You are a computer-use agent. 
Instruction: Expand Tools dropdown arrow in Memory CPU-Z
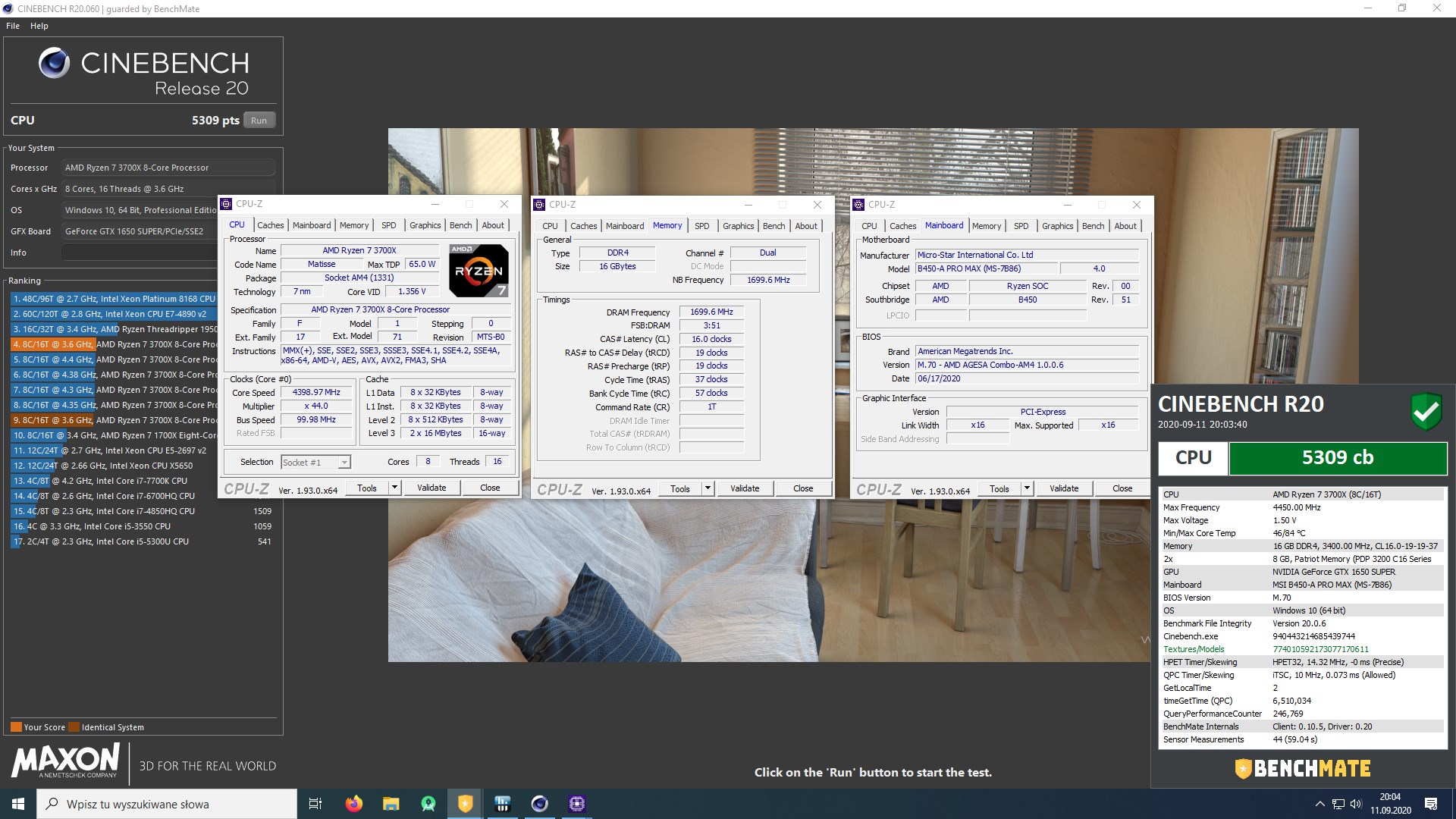click(x=708, y=488)
